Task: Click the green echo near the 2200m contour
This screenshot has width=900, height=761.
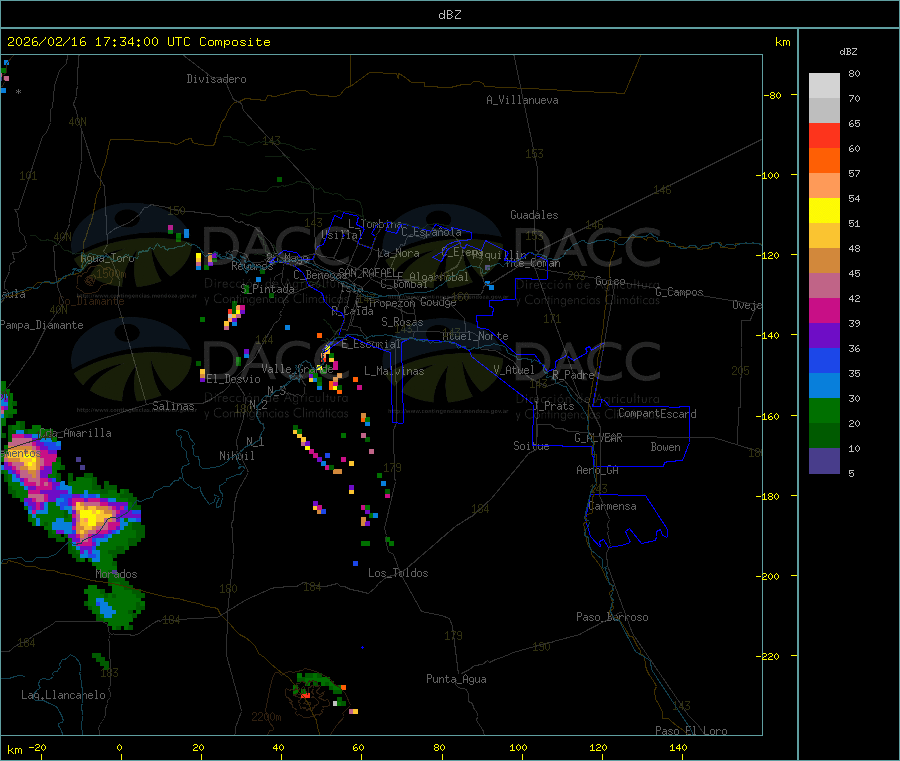Action: pos(319,686)
